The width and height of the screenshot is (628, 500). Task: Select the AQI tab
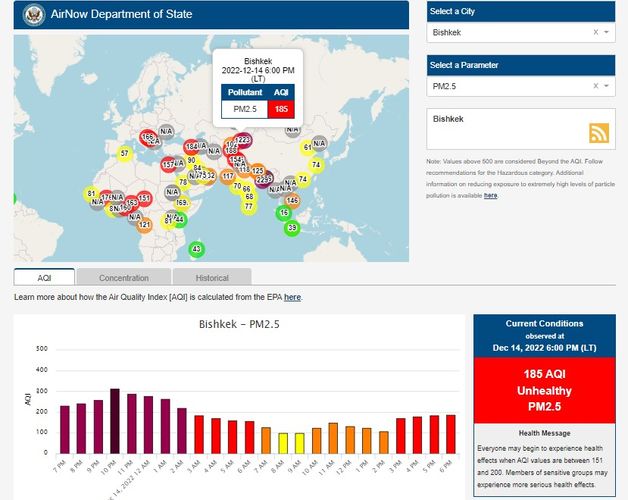click(44, 277)
